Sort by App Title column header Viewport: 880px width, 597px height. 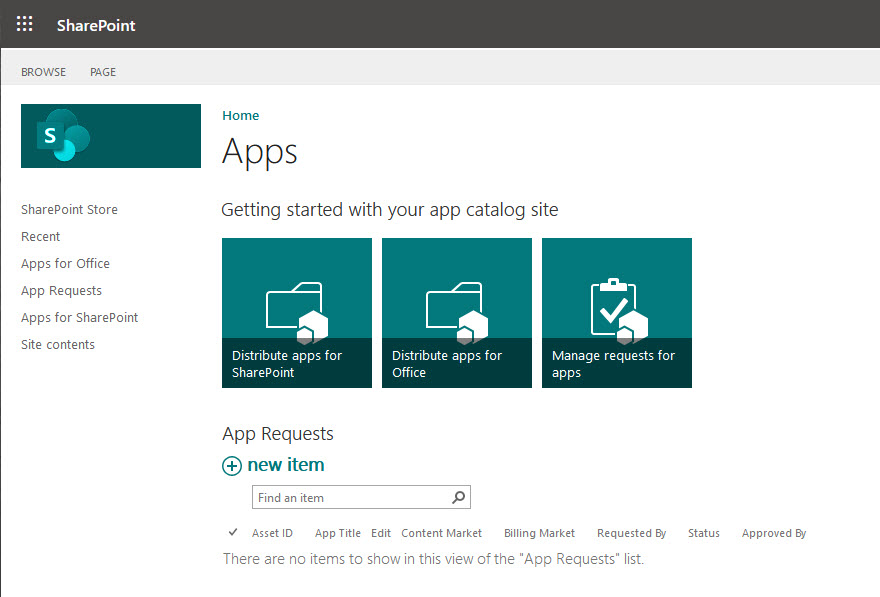(338, 533)
